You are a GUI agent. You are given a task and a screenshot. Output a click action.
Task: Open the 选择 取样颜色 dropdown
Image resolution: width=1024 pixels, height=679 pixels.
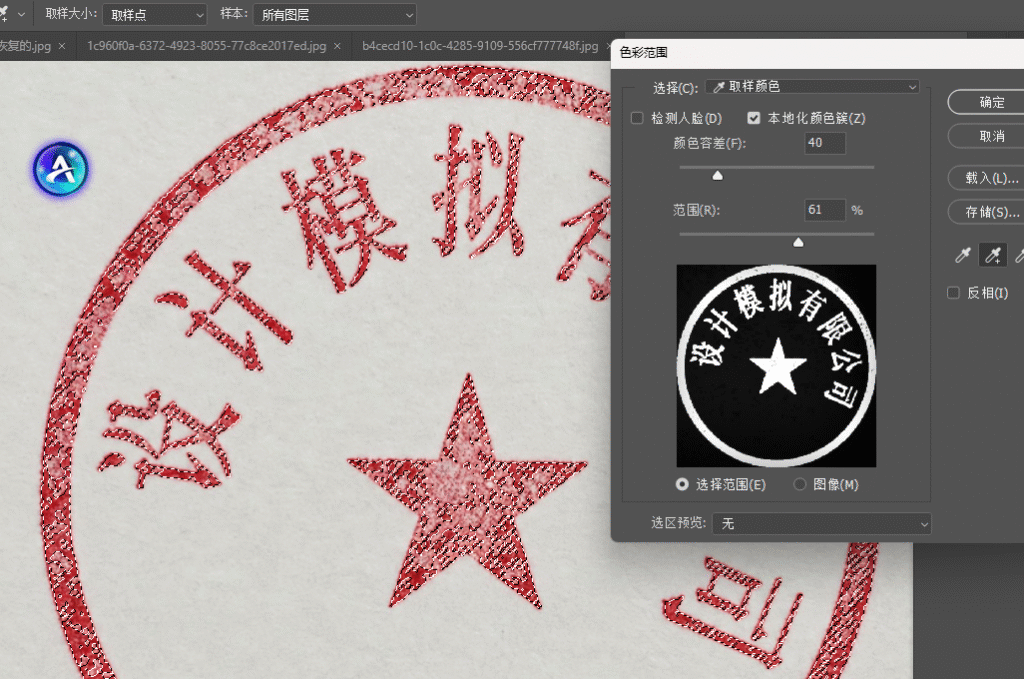pos(812,87)
